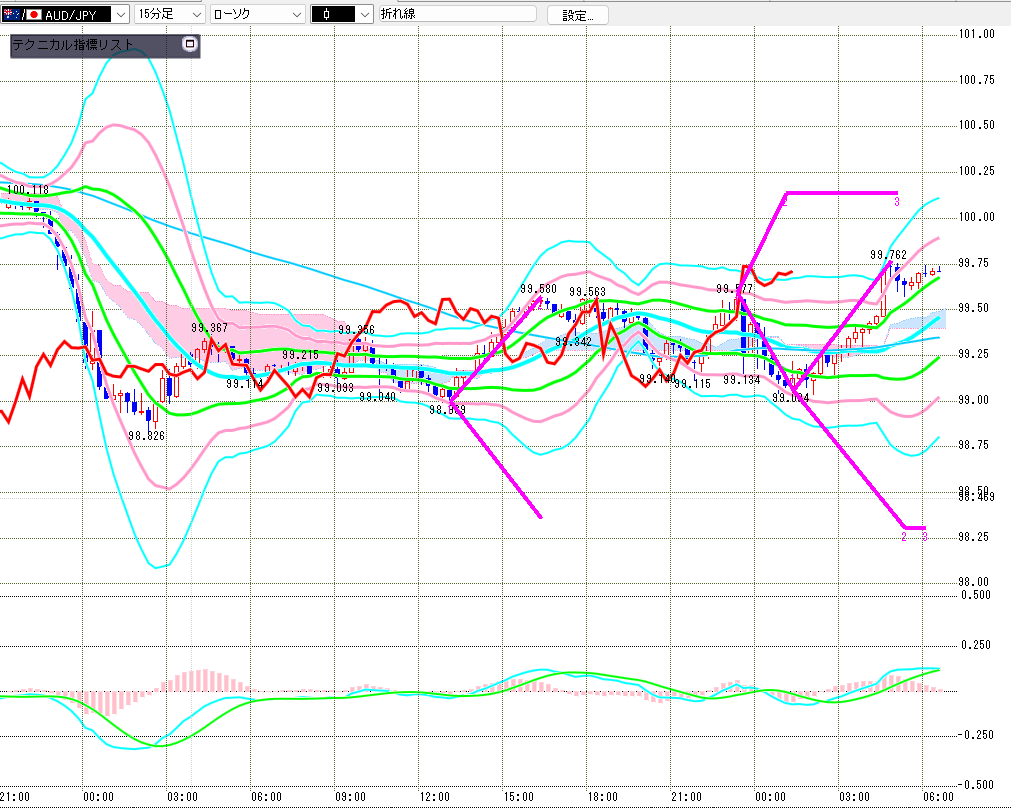Click the テクニカル指標リスト panel expand icon
Image resolution: width=1011 pixels, height=808 pixels.
point(190,45)
